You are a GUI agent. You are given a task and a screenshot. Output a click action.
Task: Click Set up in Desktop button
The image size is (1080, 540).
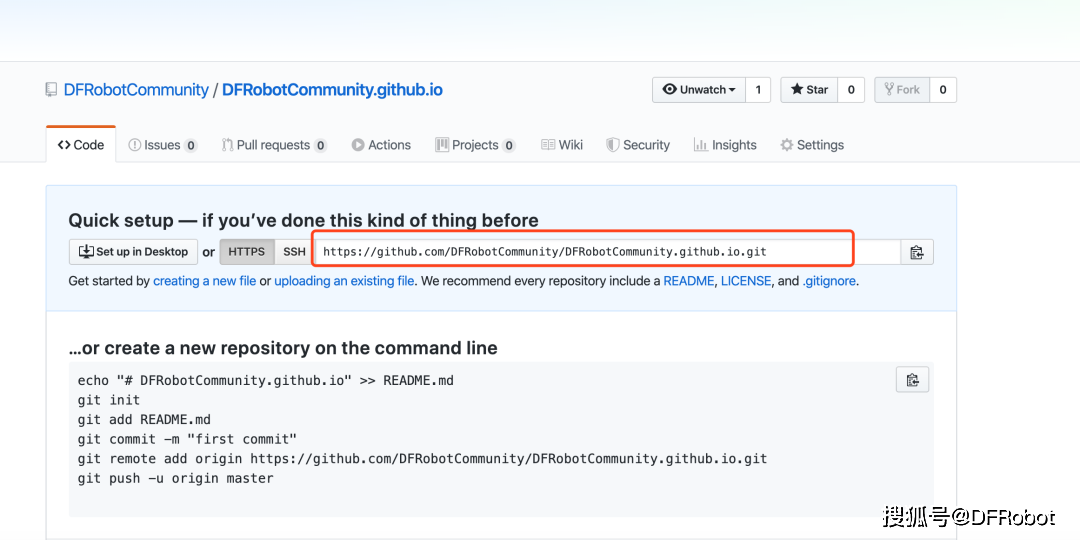(x=134, y=252)
